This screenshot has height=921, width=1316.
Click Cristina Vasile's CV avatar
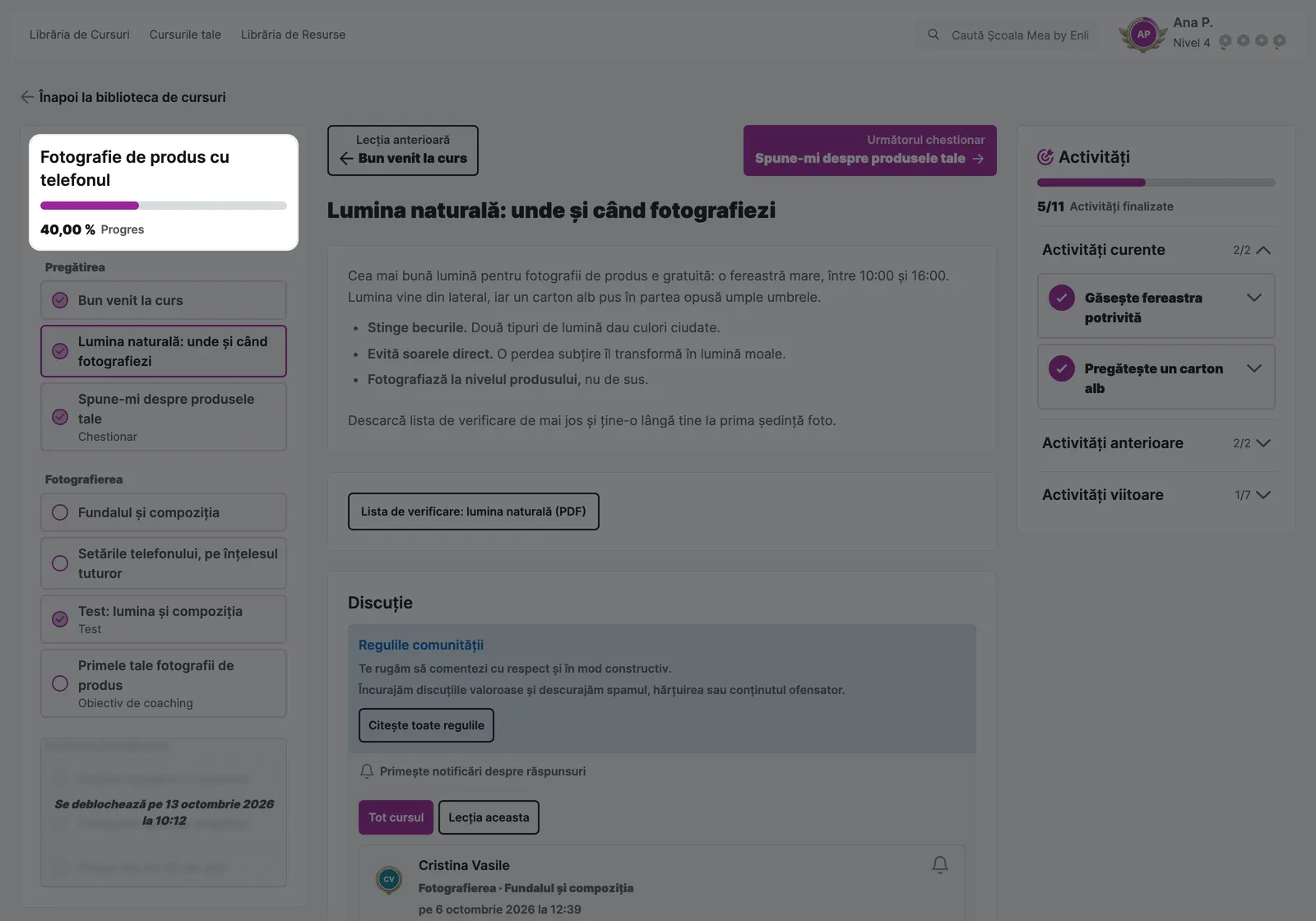coord(389,879)
